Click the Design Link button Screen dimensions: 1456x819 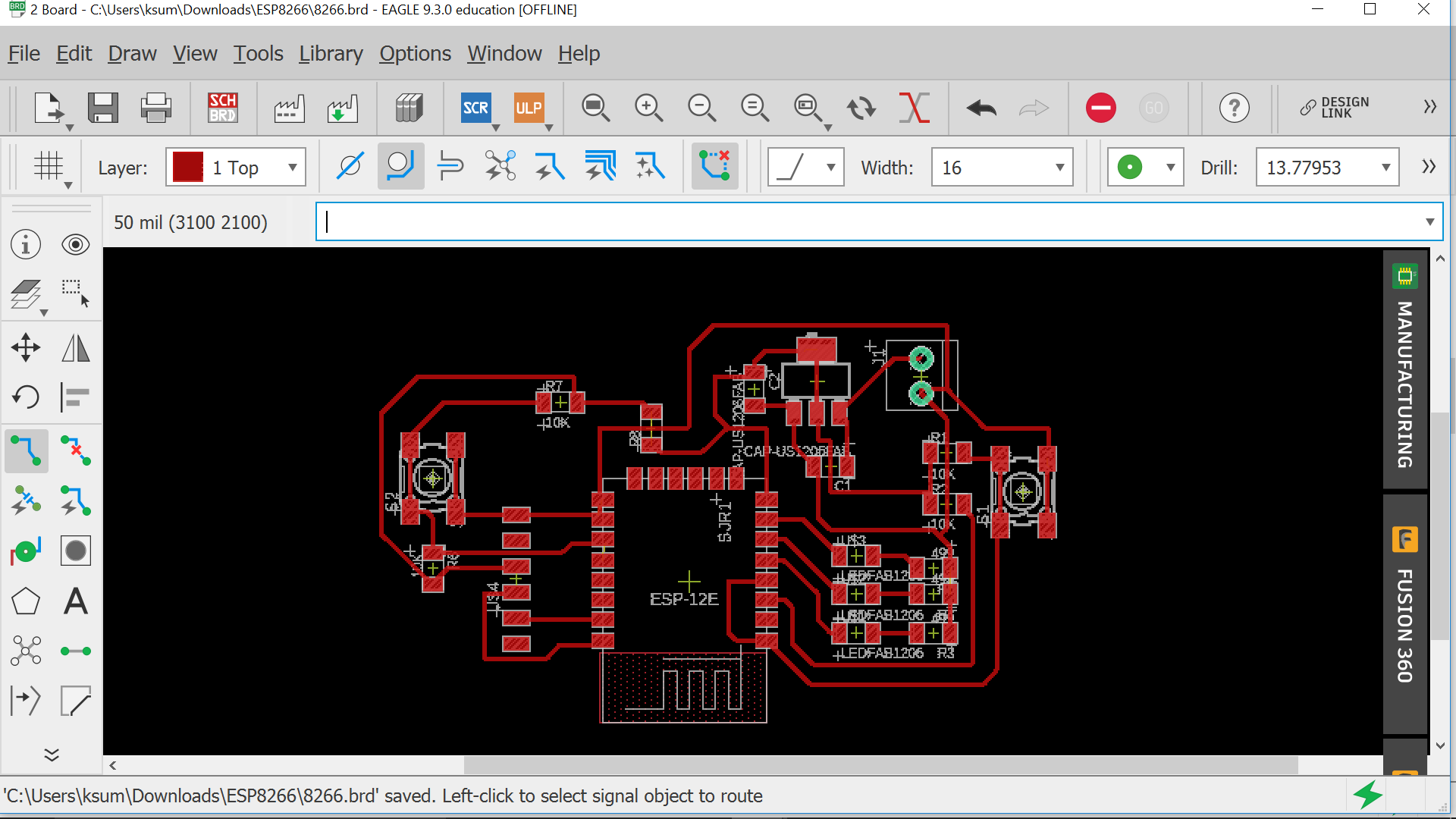pos(1335,108)
